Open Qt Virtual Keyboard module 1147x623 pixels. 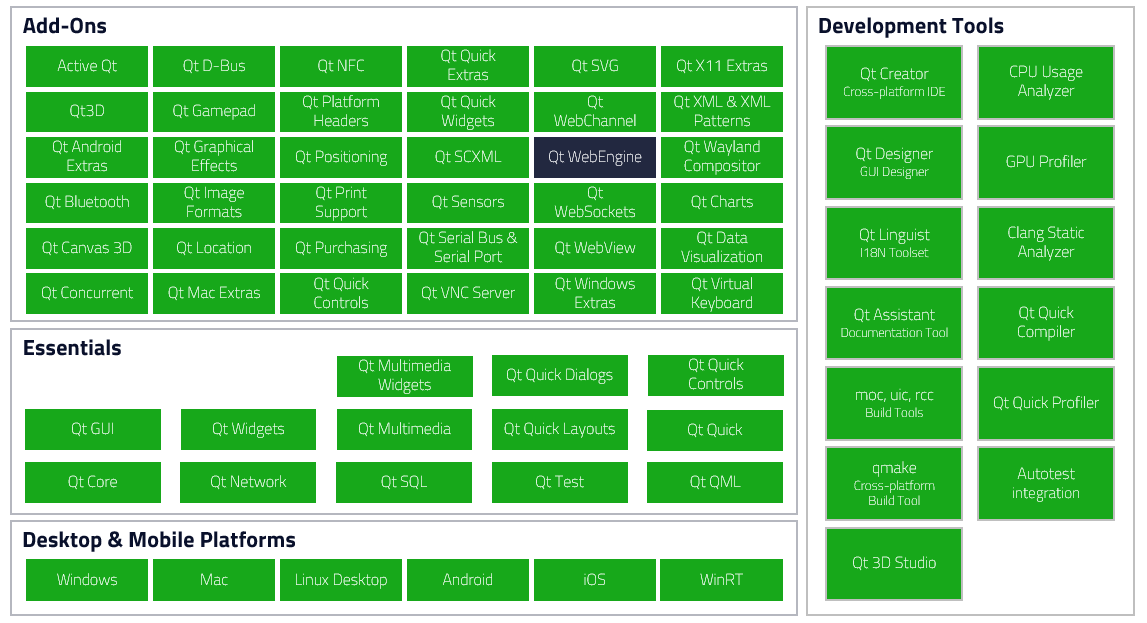pos(722,293)
